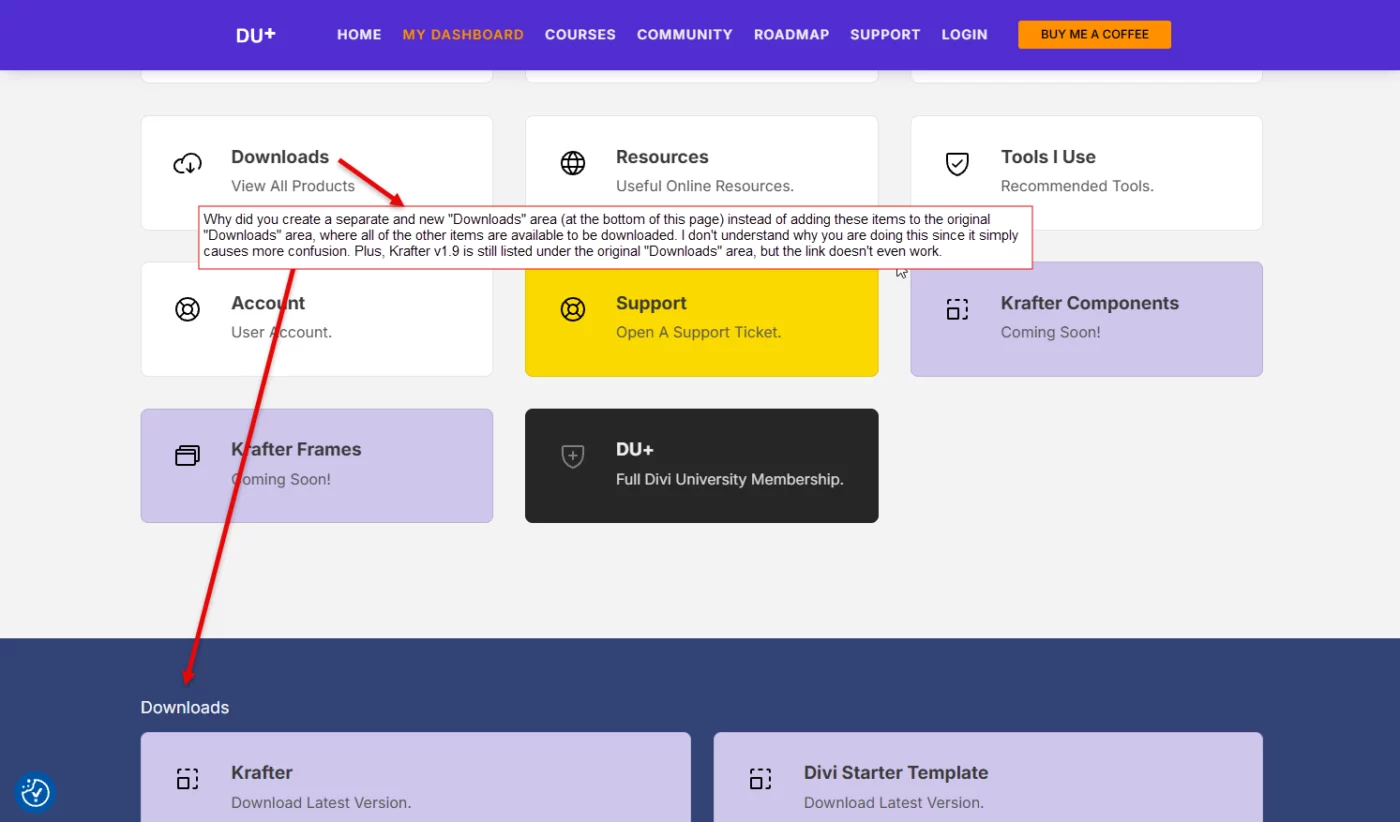Screen dimensions: 1400x822
Task: Click the Krafter Components card icon
Action: pyautogui.click(x=957, y=309)
